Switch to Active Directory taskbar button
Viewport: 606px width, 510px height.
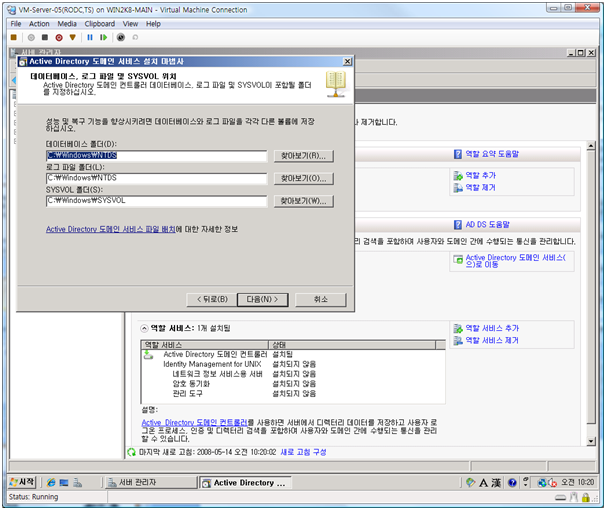(245, 483)
